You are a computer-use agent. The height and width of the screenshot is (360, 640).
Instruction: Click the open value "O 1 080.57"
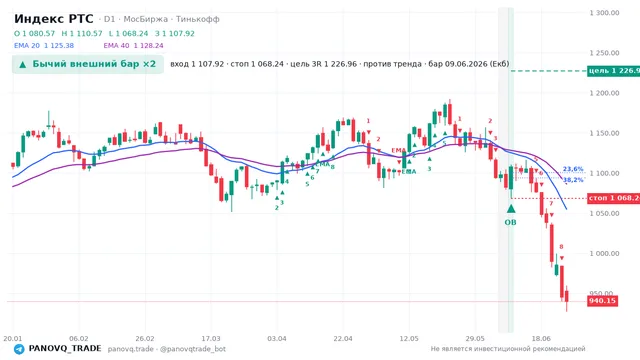[34, 33]
